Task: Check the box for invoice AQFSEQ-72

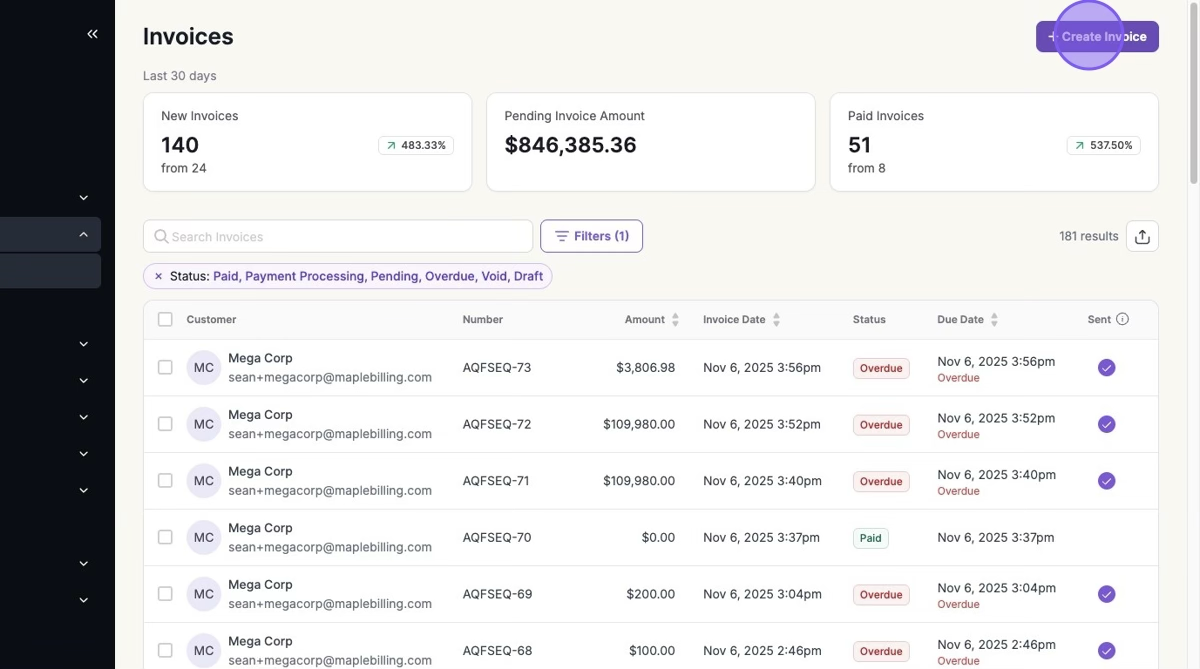Action: point(165,424)
